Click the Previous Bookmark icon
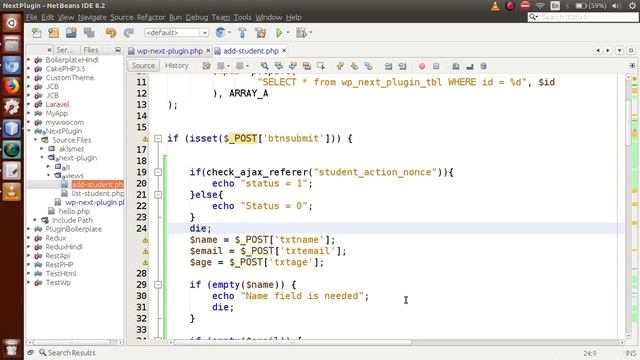Screen dimensions: 640x360 pos(340,66)
